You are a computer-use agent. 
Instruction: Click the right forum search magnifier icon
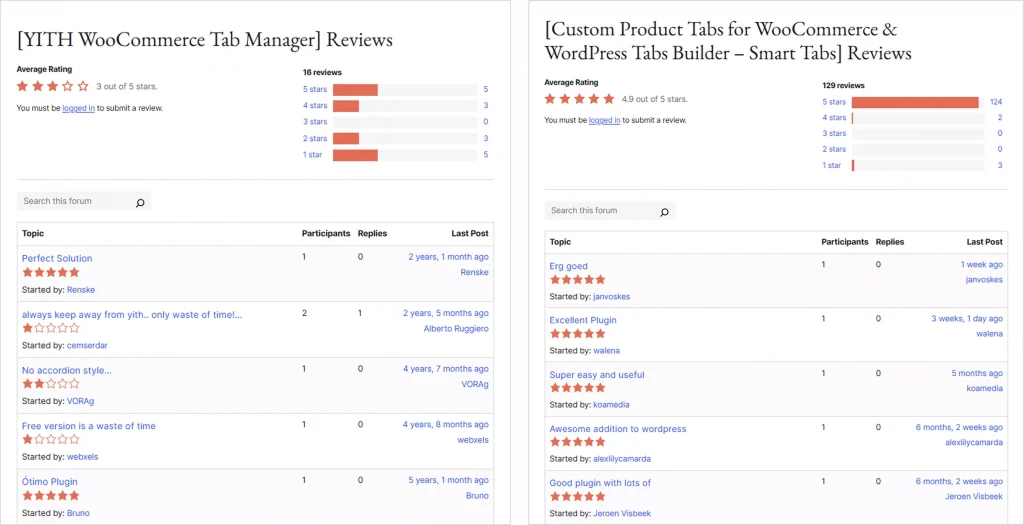point(664,211)
